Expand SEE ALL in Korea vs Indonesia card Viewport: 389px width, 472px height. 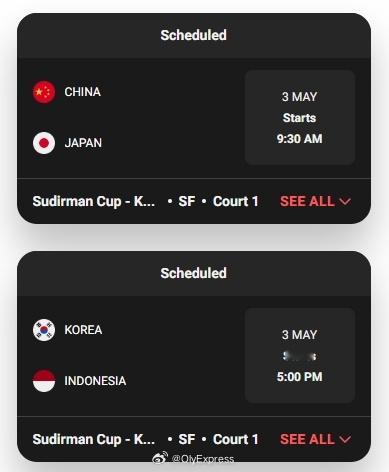point(315,439)
